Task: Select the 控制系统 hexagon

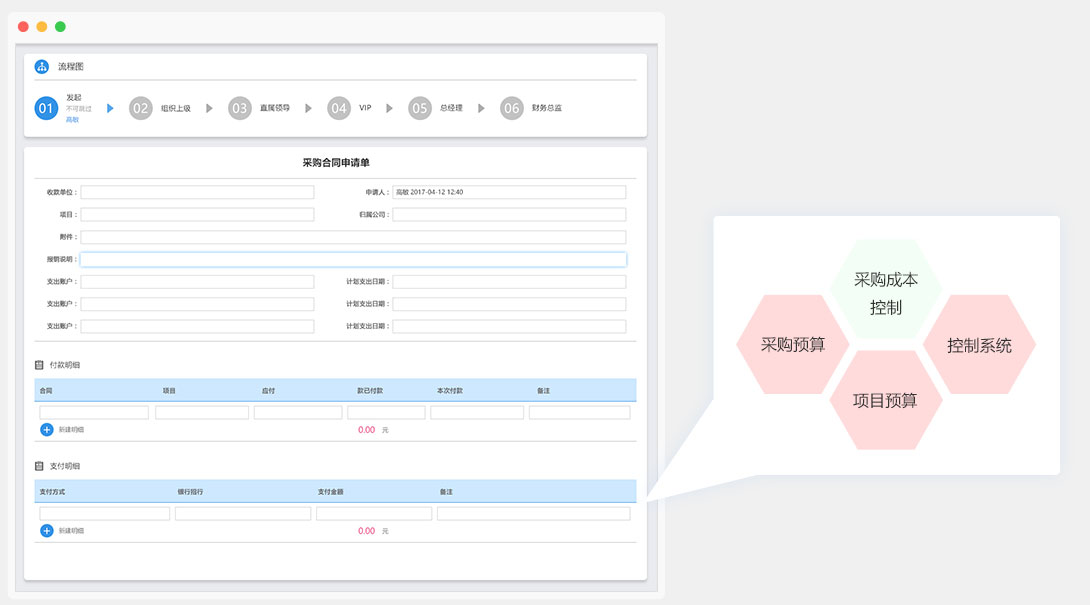Action: tap(979, 345)
